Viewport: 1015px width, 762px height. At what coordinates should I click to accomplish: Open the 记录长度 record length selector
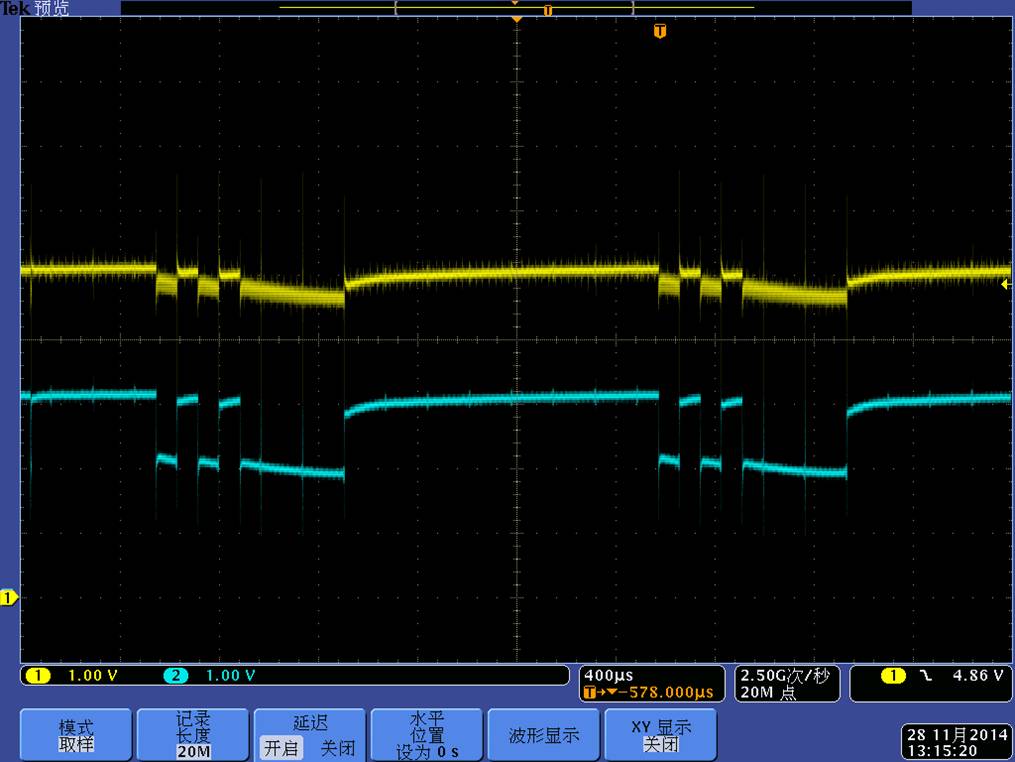tap(193, 735)
